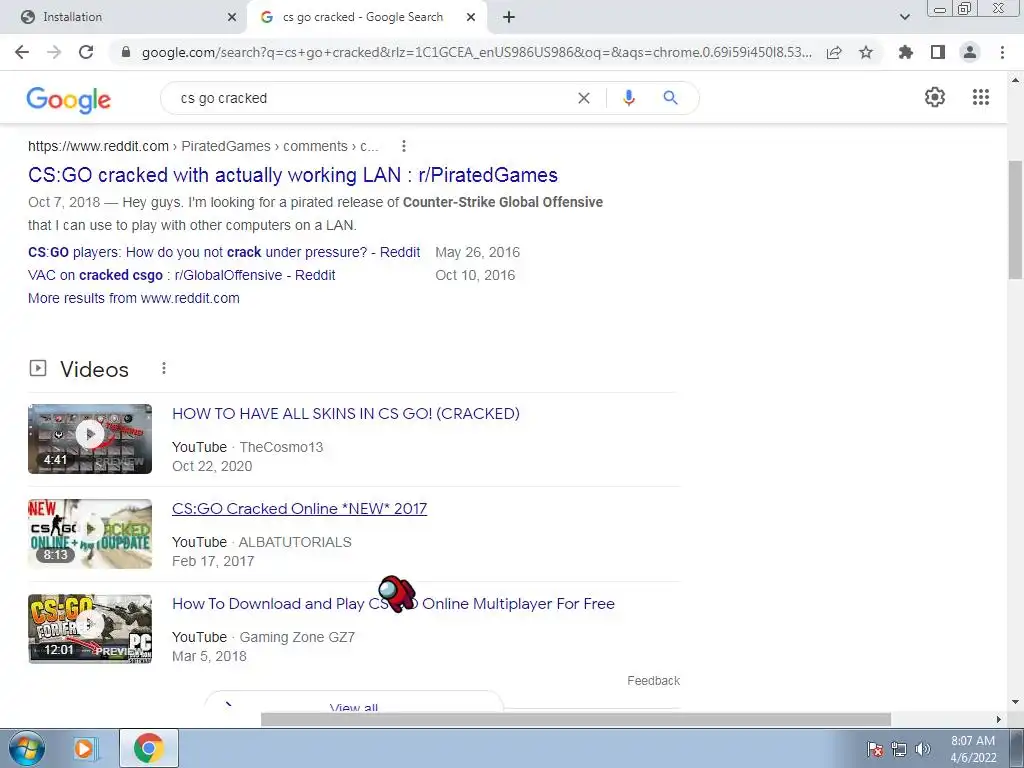Viewport: 1024px width, 768px height.
Task: Close the cs go cracked search tab
Action: 471,17
